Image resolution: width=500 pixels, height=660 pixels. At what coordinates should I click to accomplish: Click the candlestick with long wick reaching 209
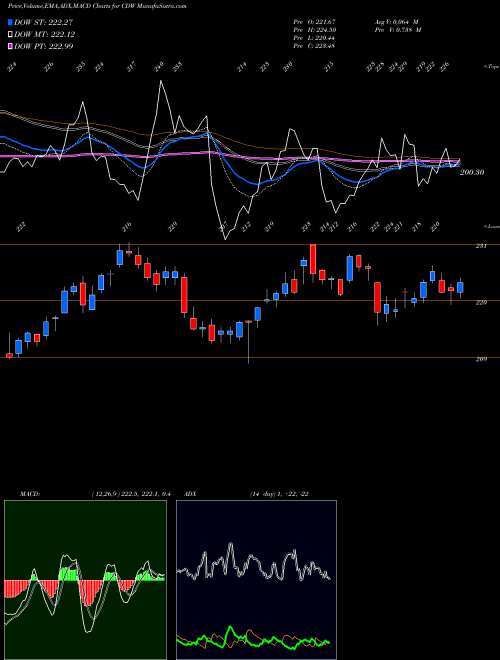[249, 342]
